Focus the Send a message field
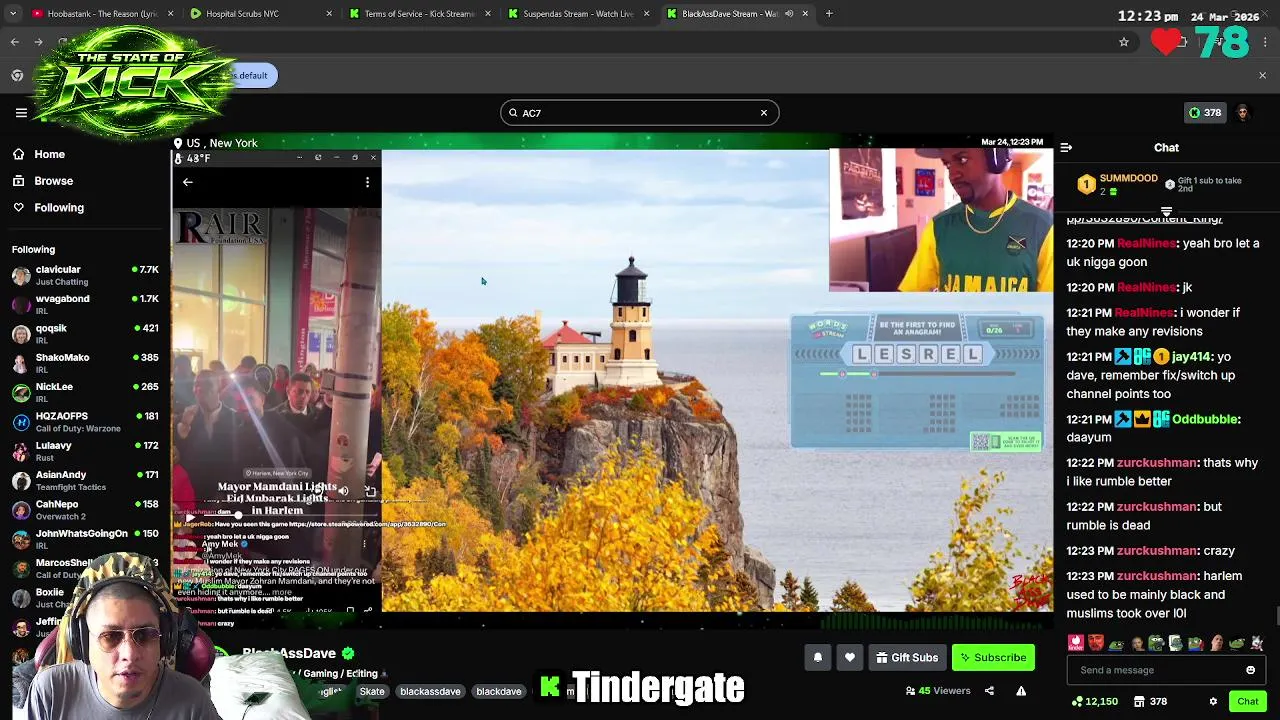The width and height of the screenshot is (1280, 720). pos(1154,670)
